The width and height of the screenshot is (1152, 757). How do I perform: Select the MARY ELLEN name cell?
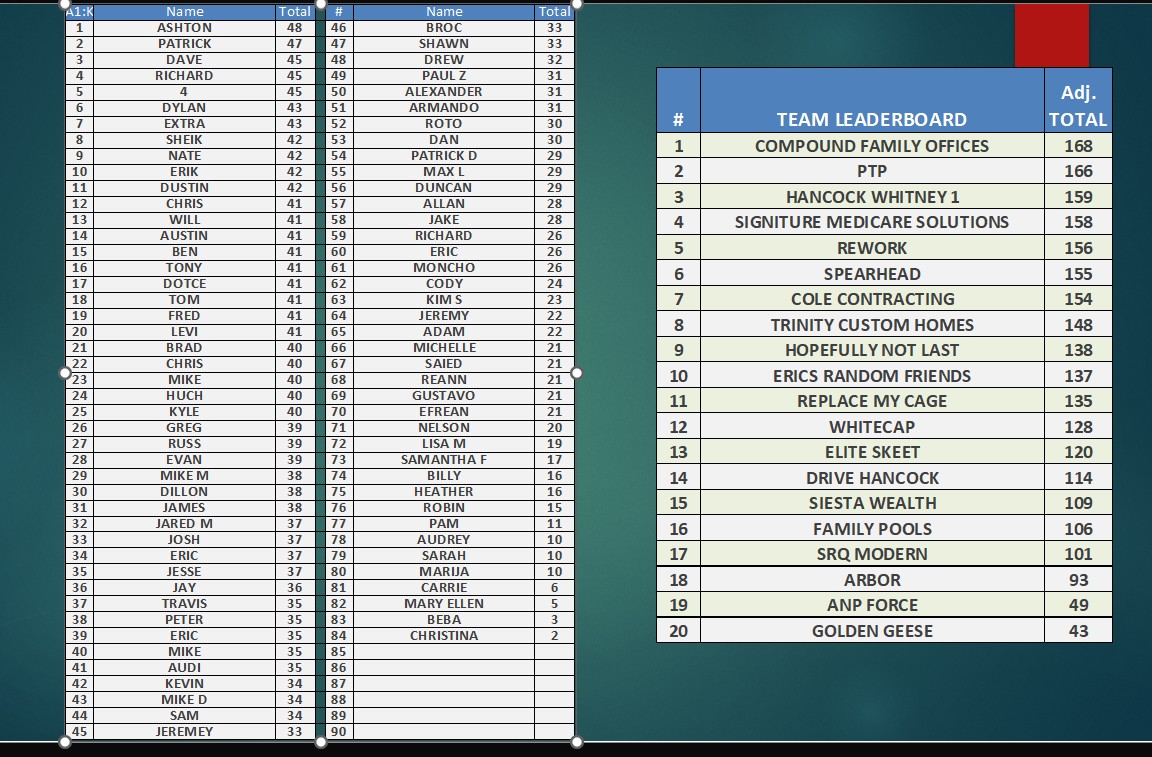pos(444,604)
